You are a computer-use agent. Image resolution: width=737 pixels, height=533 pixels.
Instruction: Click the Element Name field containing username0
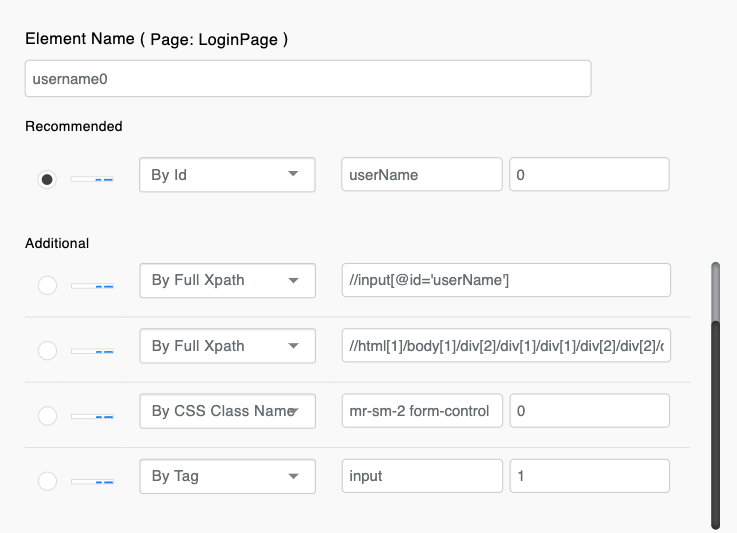coord(307,79)
